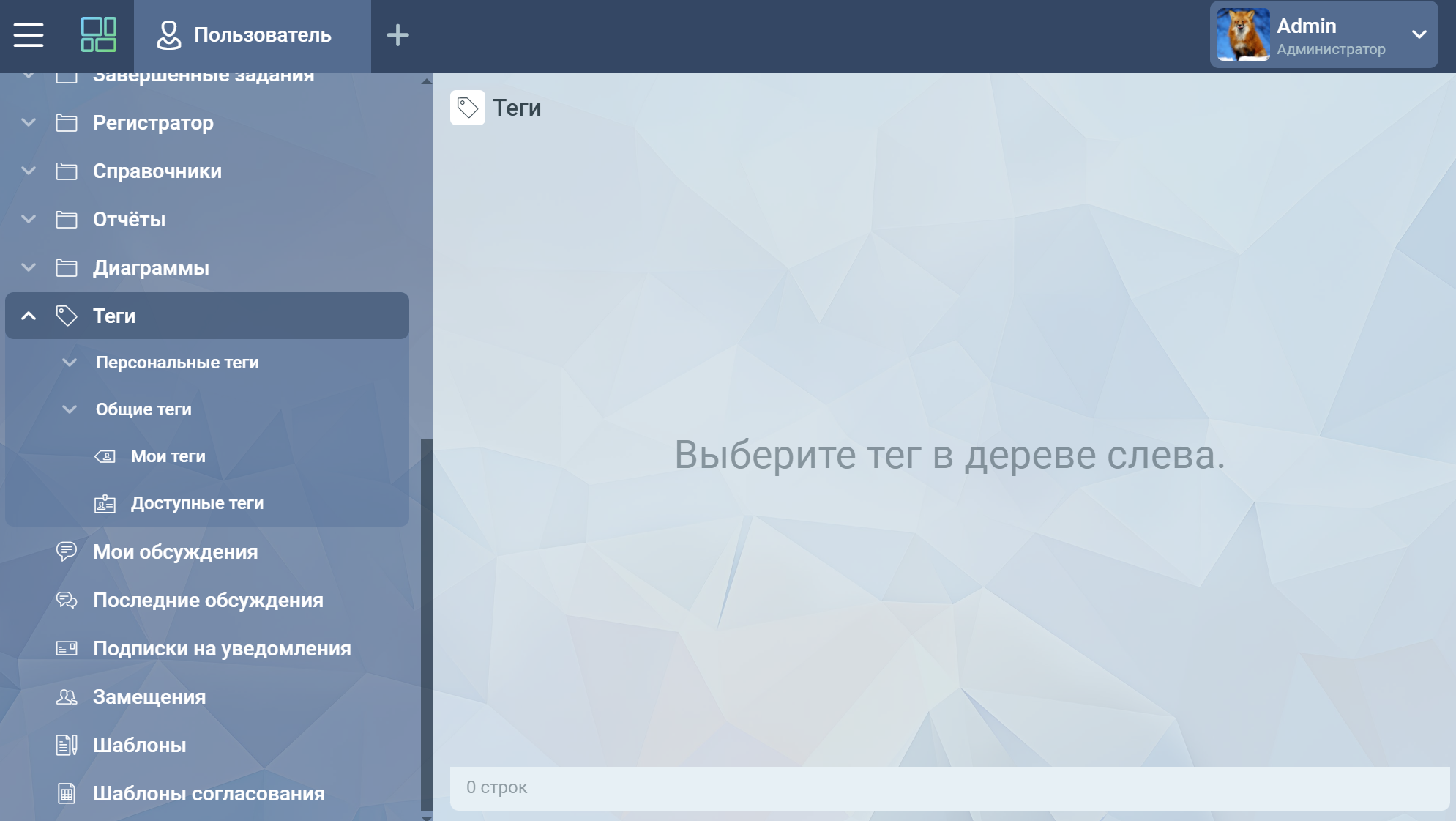The image size is (1456, 821).
Task: Expand the Персональные теги node
Action: (70, 363)
